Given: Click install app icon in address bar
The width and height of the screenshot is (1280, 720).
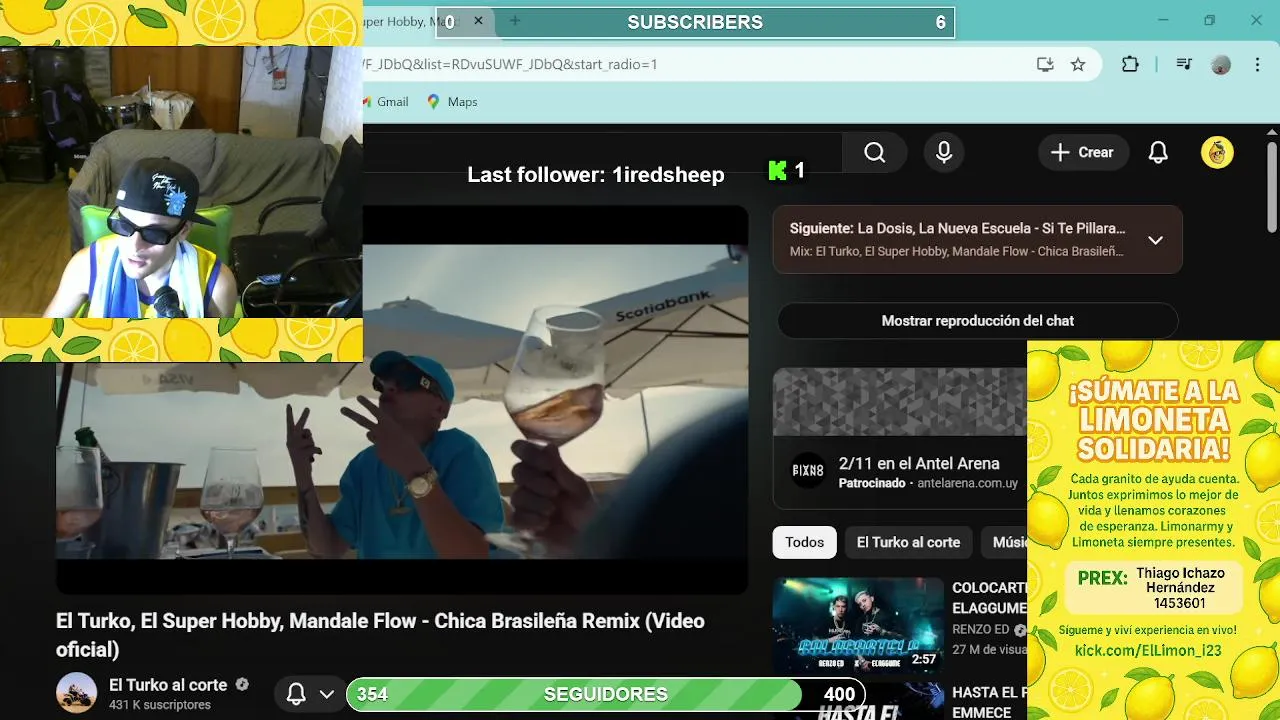Looking at the screenshot, I should click(1045, 64).
